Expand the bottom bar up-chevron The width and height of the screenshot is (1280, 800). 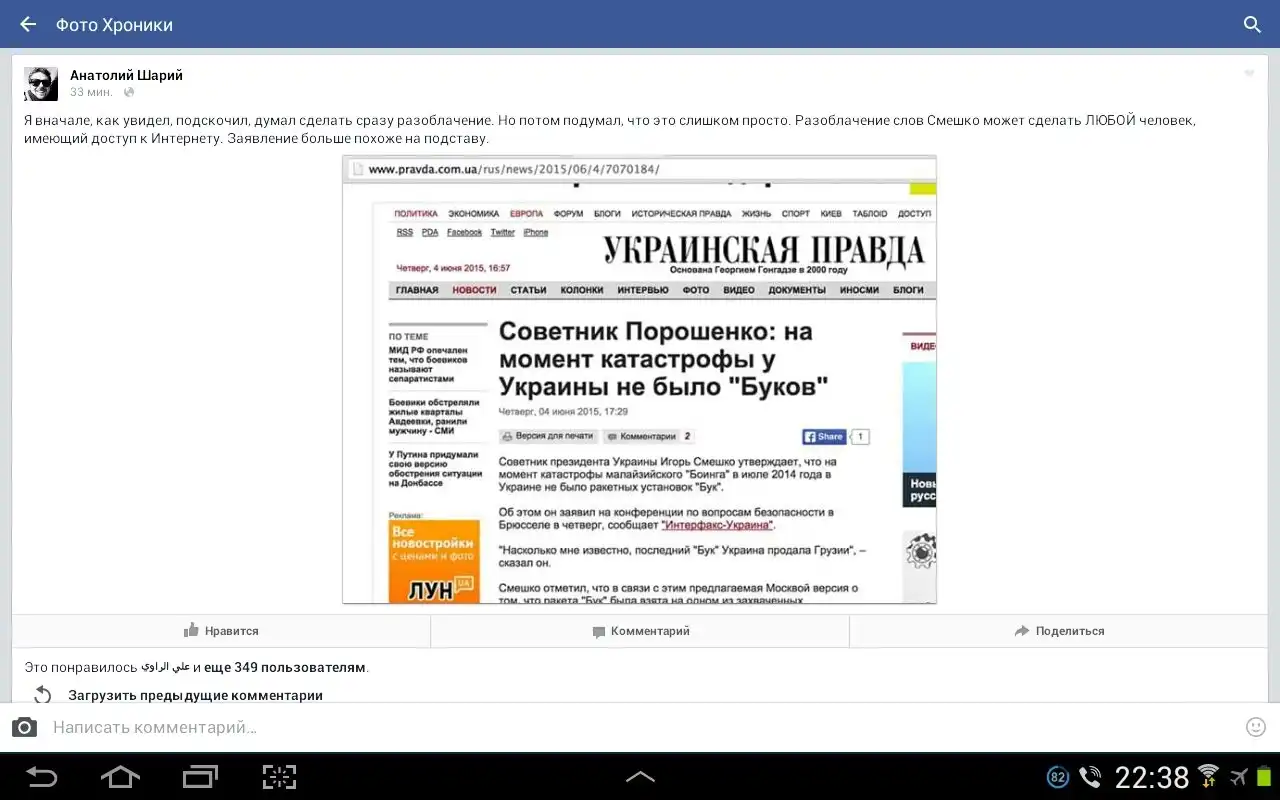point(640,777)
